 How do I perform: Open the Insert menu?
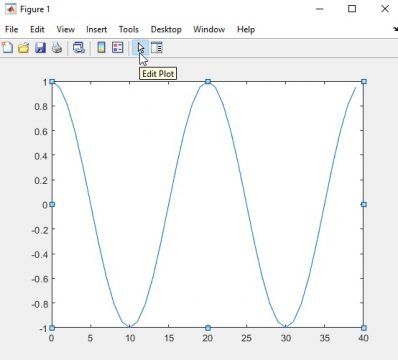(96, 30)
